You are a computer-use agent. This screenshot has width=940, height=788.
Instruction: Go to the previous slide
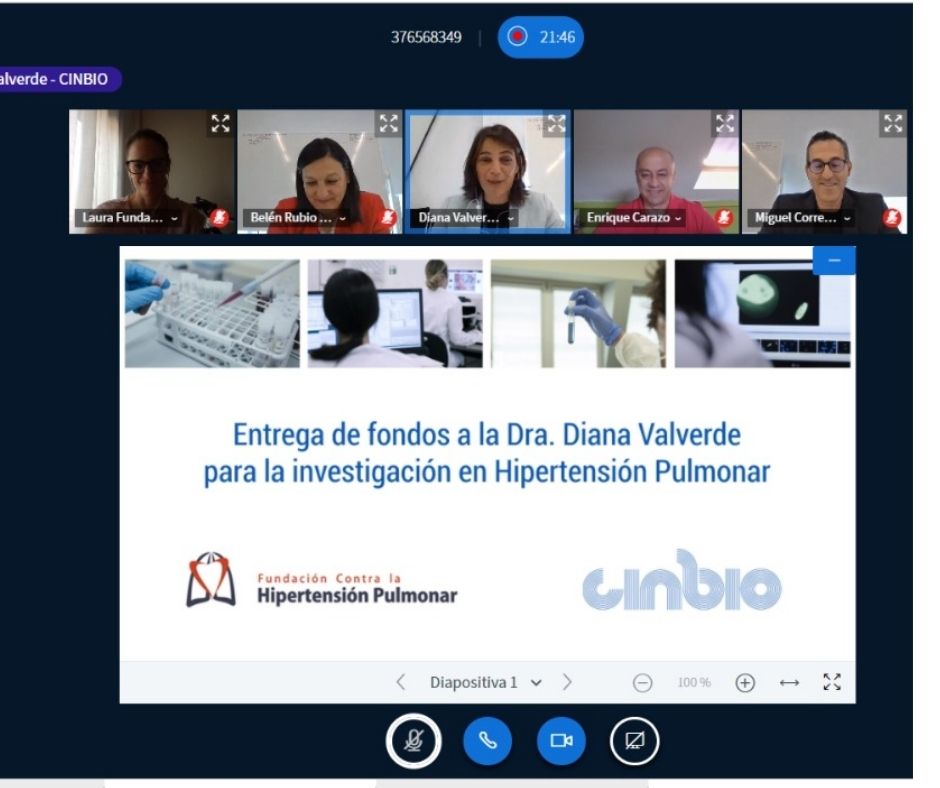pyautogui.click(x=401, y=682)
